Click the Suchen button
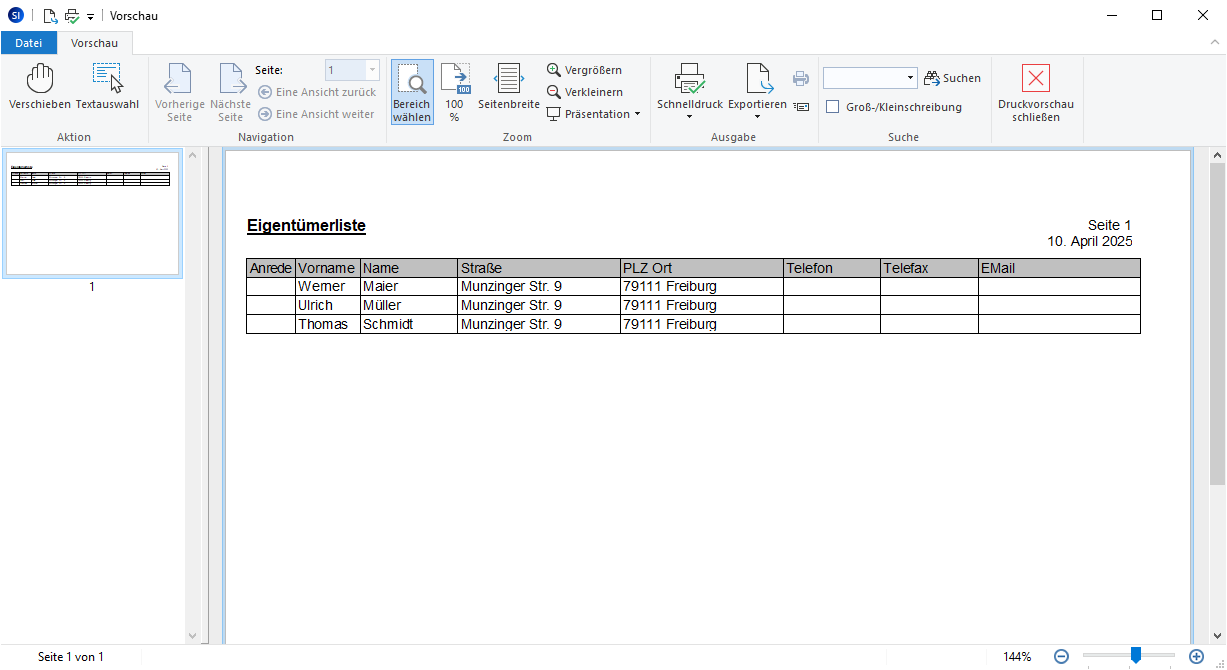1227x670 pixels. tap(952, 78)
